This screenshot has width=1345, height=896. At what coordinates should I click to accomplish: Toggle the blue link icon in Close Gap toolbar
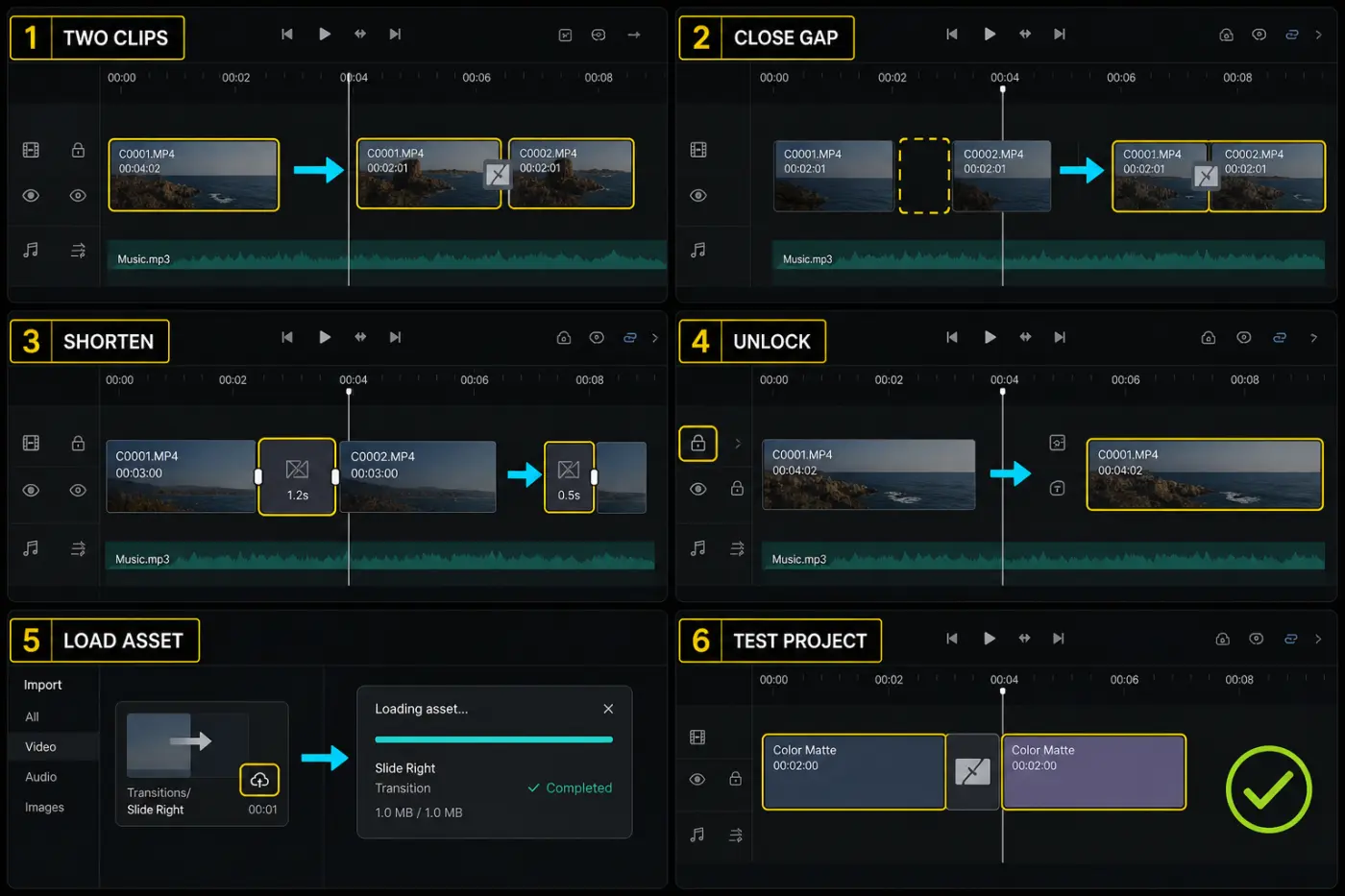tap(1291, 35)
